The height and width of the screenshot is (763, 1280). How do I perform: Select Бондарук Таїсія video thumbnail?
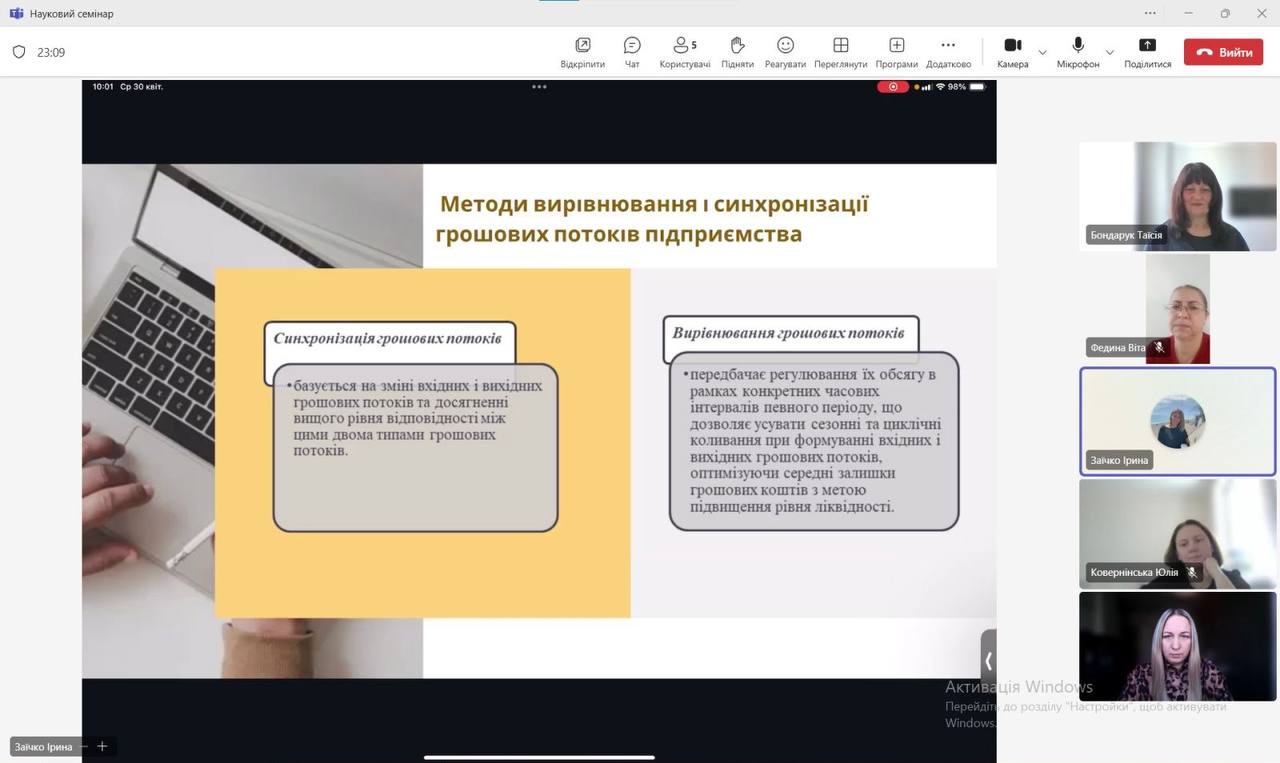[x=1177, y=196]
